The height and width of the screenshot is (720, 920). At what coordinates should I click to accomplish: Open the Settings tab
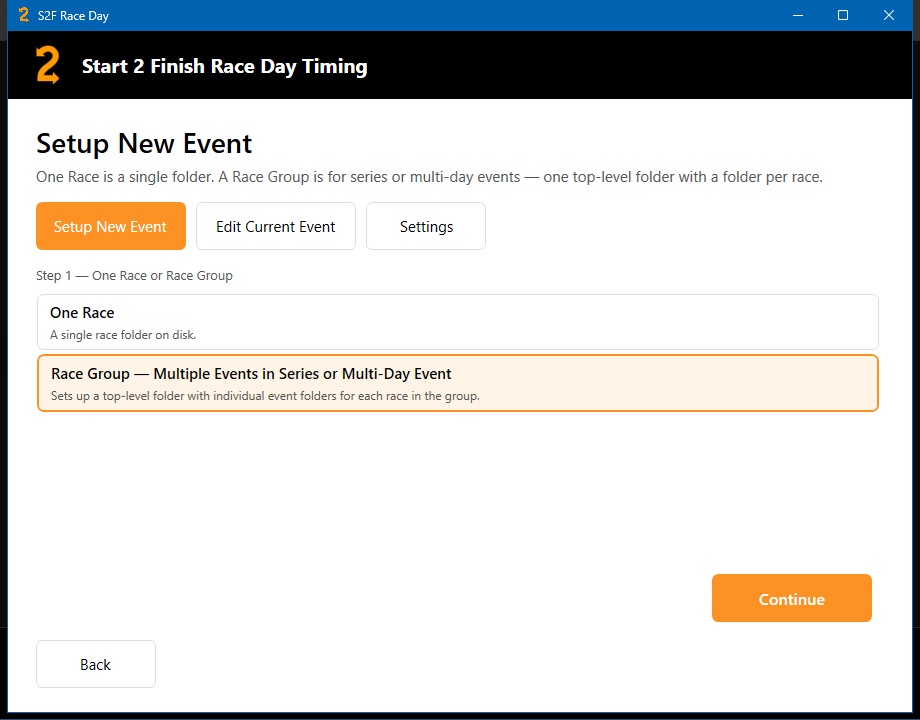tap(426, 226)
